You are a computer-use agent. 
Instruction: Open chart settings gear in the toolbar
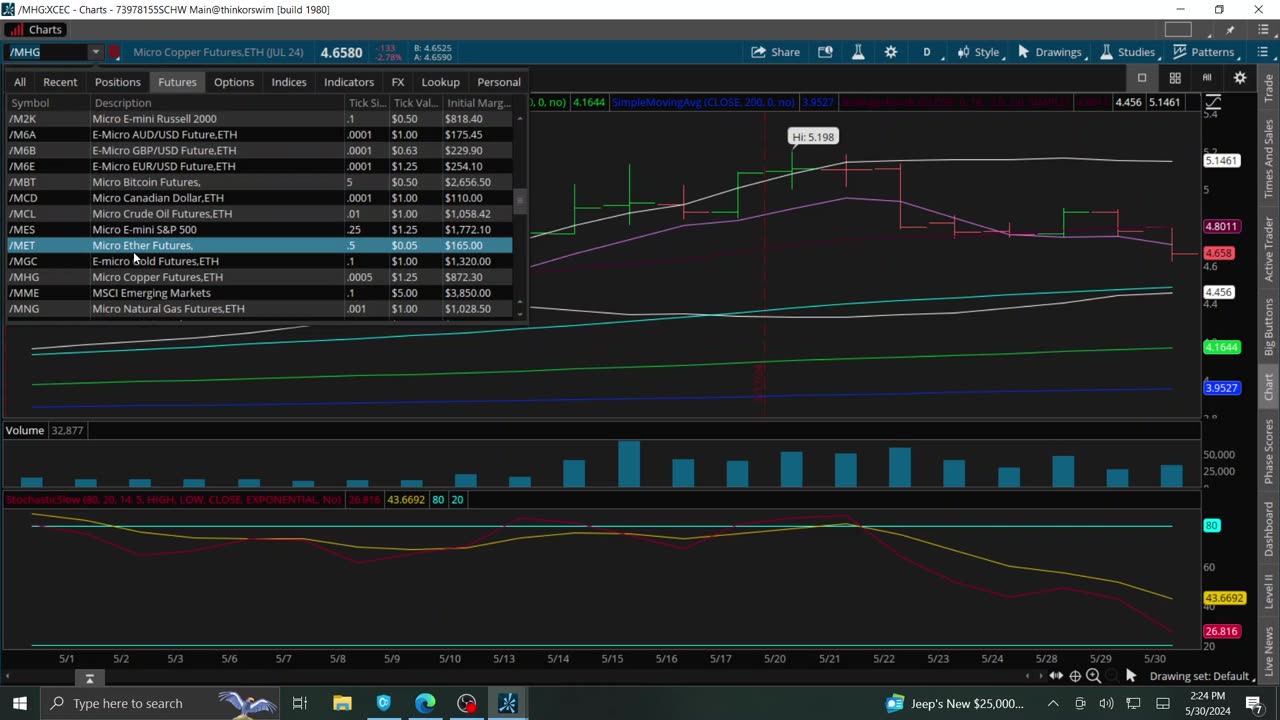891,52
